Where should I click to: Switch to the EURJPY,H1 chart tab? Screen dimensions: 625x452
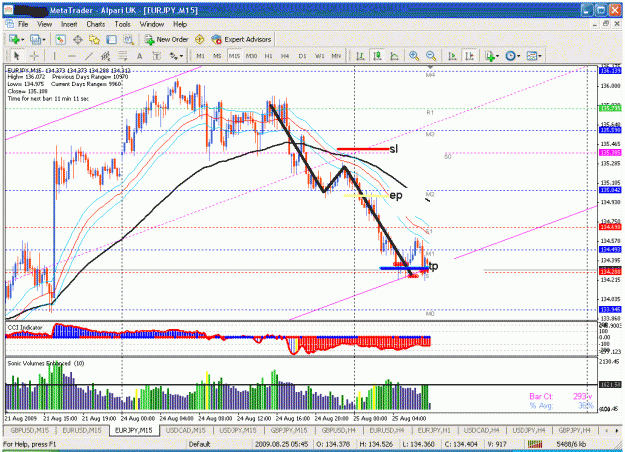coord(434,430)
